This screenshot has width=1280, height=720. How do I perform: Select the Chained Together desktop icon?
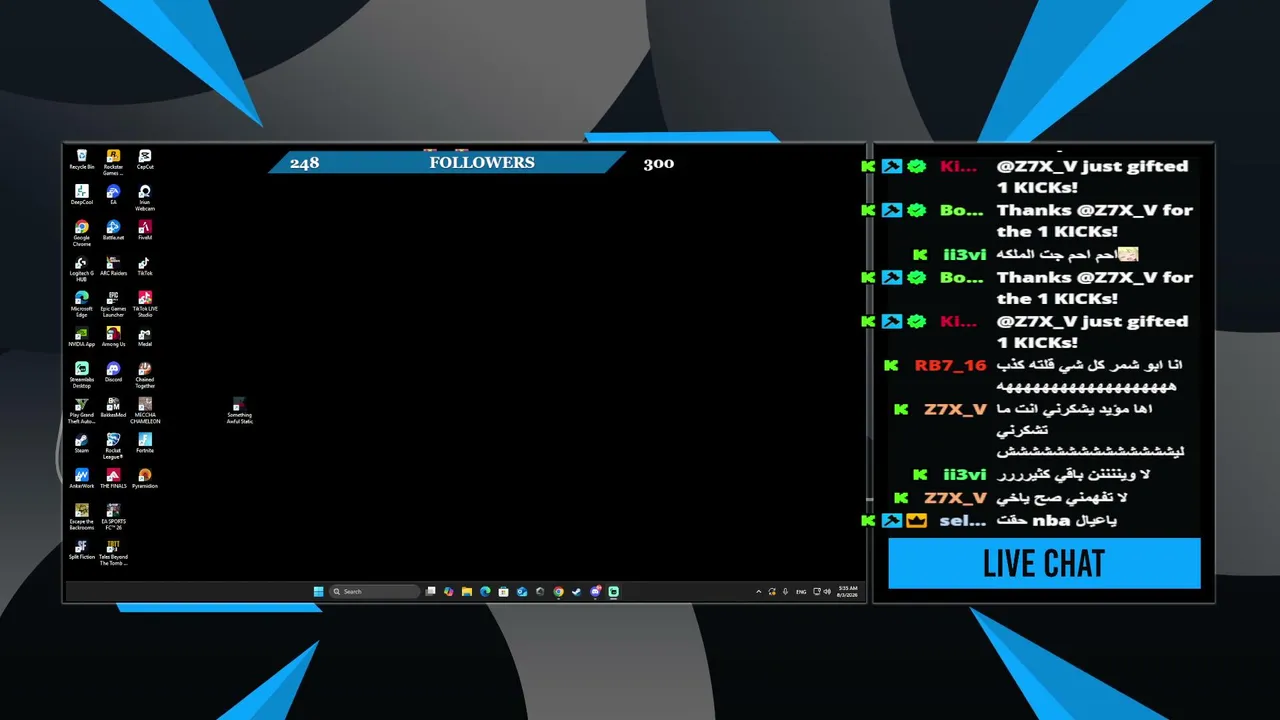(x=145, y=375)
